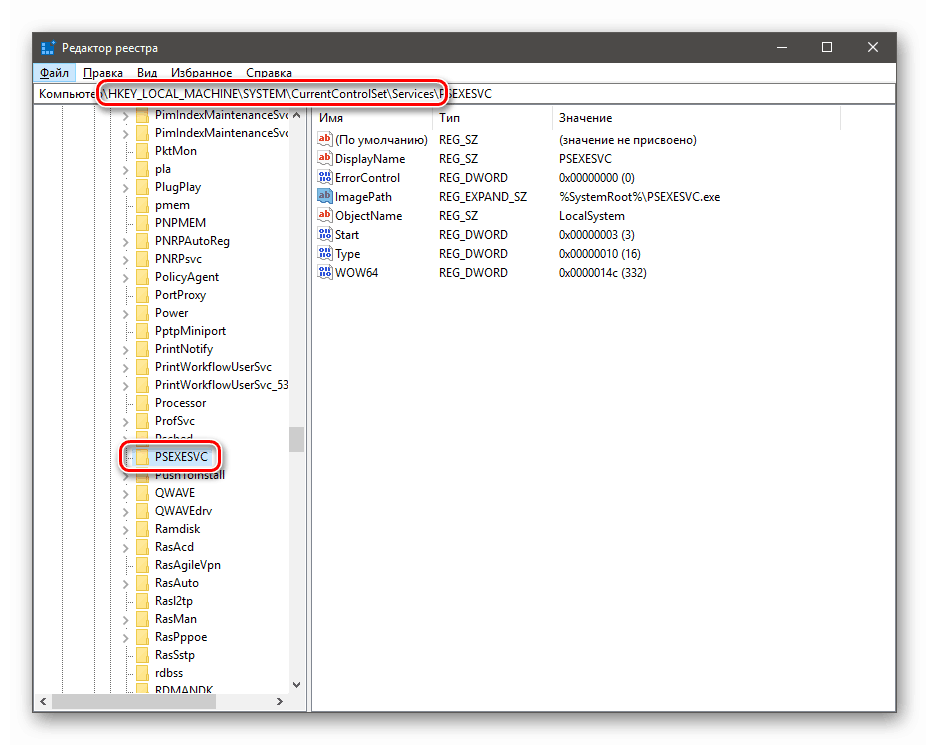Expand the RasMan tree node
The width and height of the screenshot is (929, 745).
(126, 620)
